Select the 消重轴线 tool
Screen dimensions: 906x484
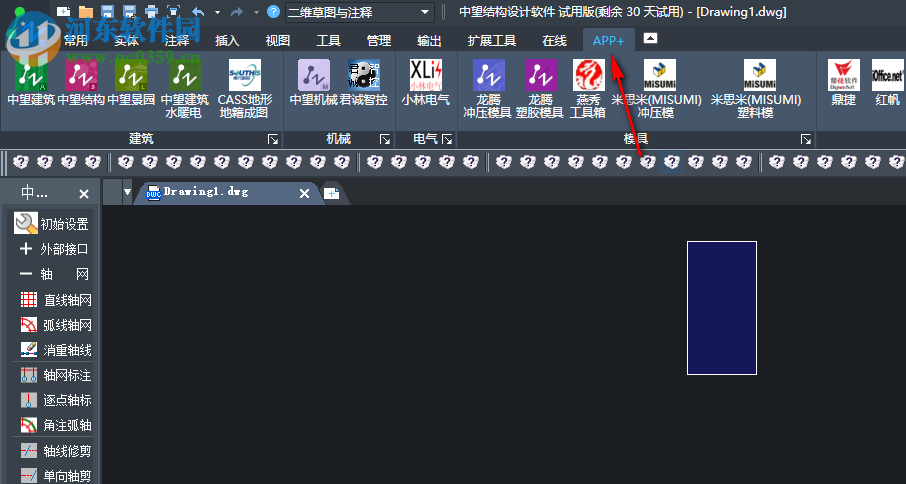[56, 350]
